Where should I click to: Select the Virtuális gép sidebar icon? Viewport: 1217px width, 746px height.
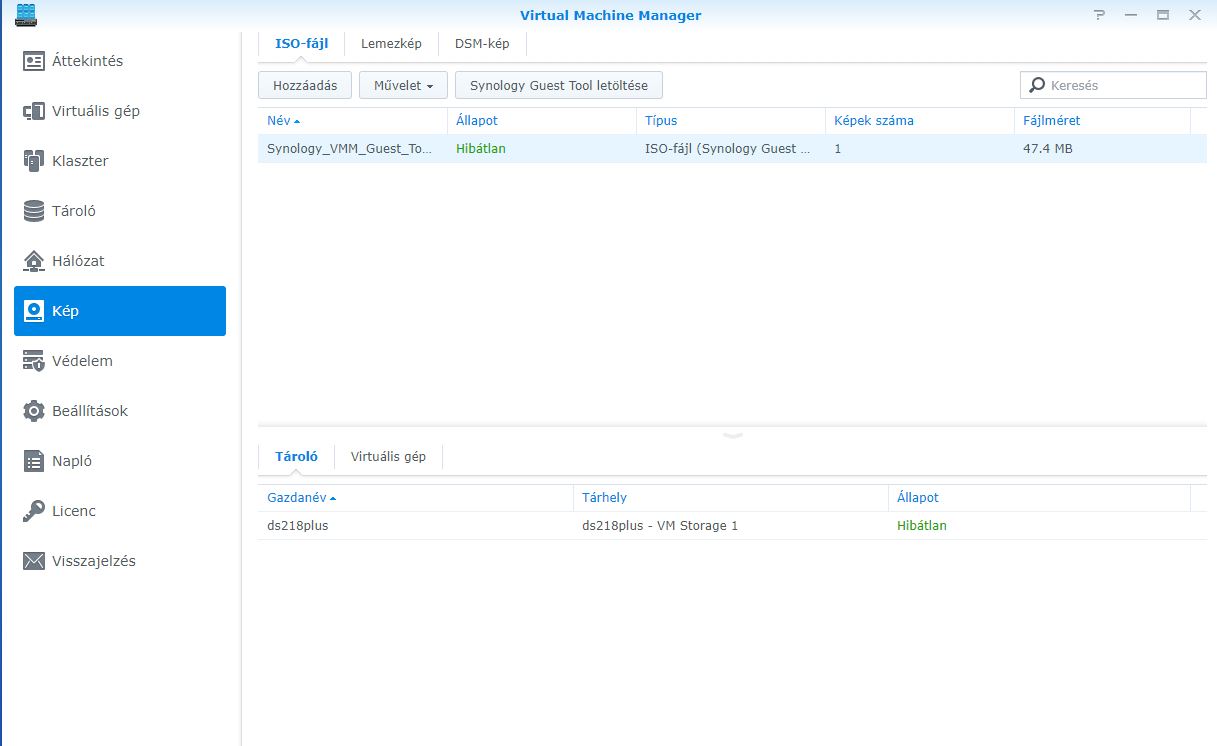pos(34,111)
